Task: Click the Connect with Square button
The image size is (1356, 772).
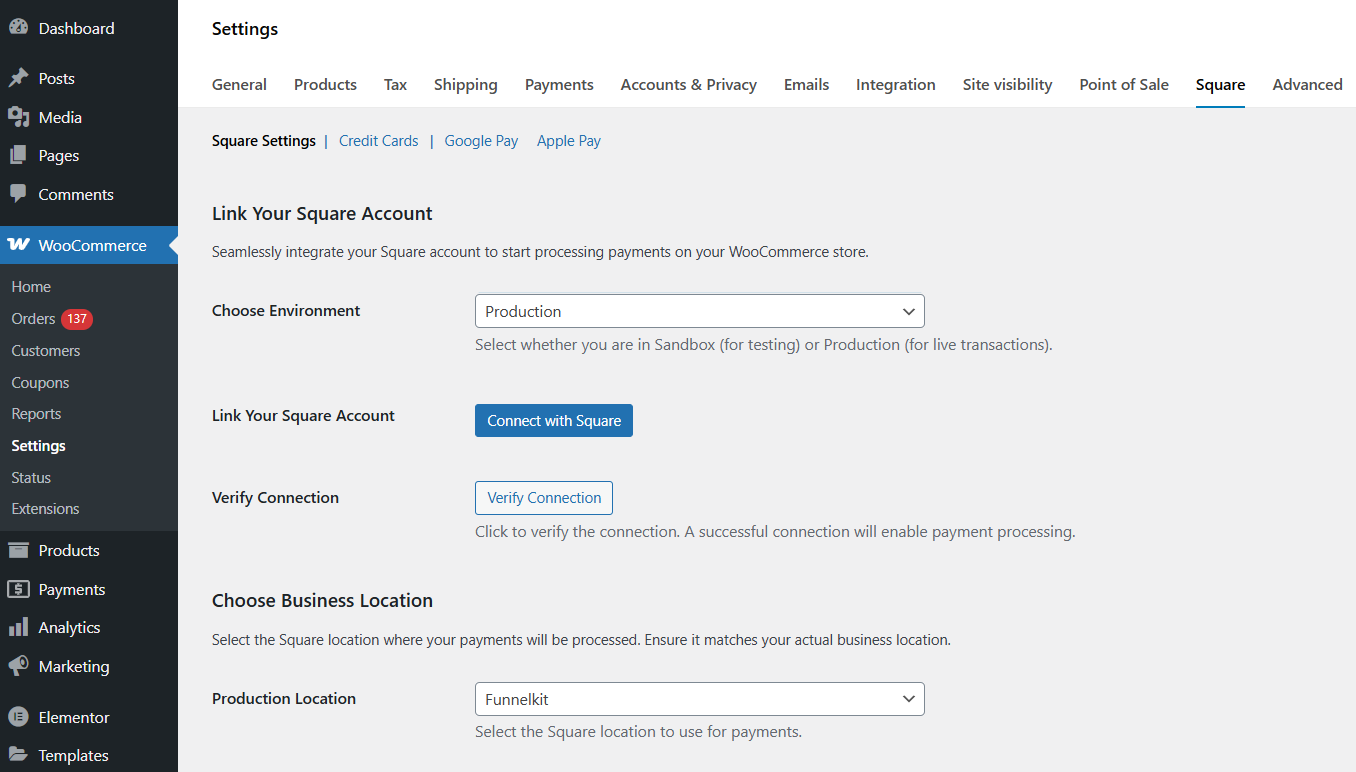Action: [x=554, y=421]
